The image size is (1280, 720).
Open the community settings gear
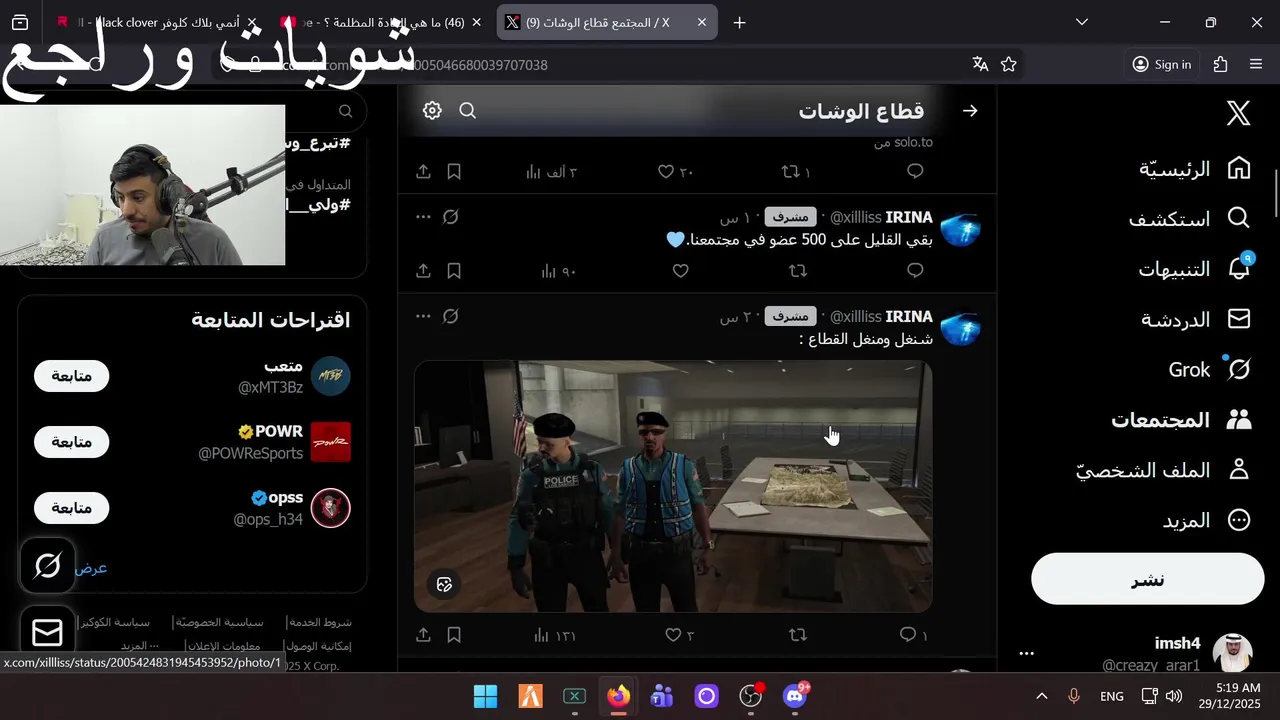coord(432,111)
